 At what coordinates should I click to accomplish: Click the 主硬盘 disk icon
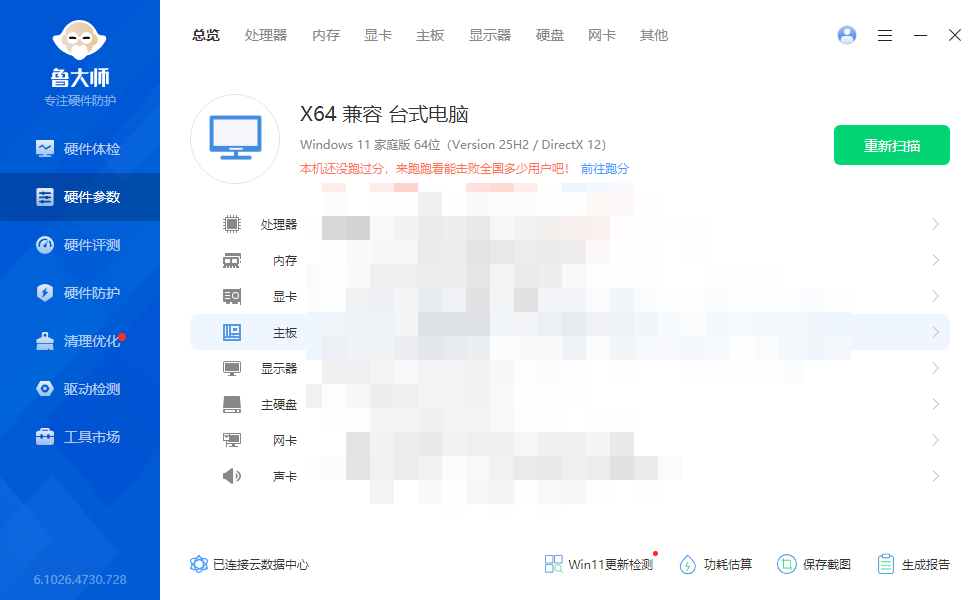[232, 404]
